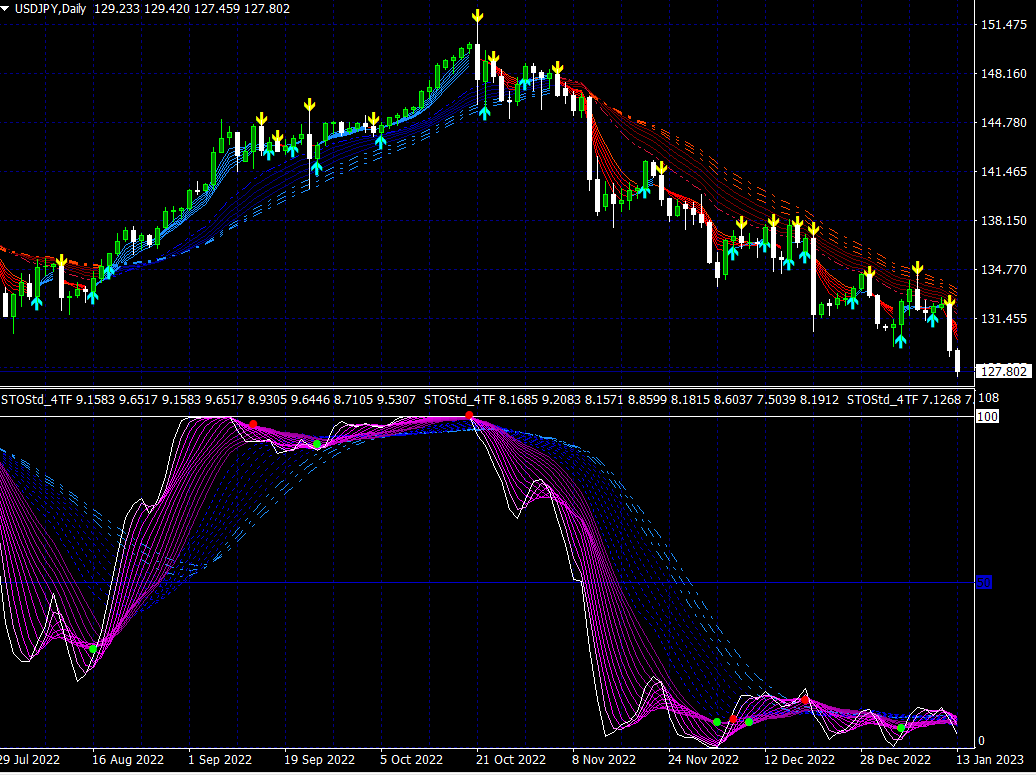The image size is (1036, 776).
Task: Click the 131.455 price scale label
Action: coord(1004,319)
